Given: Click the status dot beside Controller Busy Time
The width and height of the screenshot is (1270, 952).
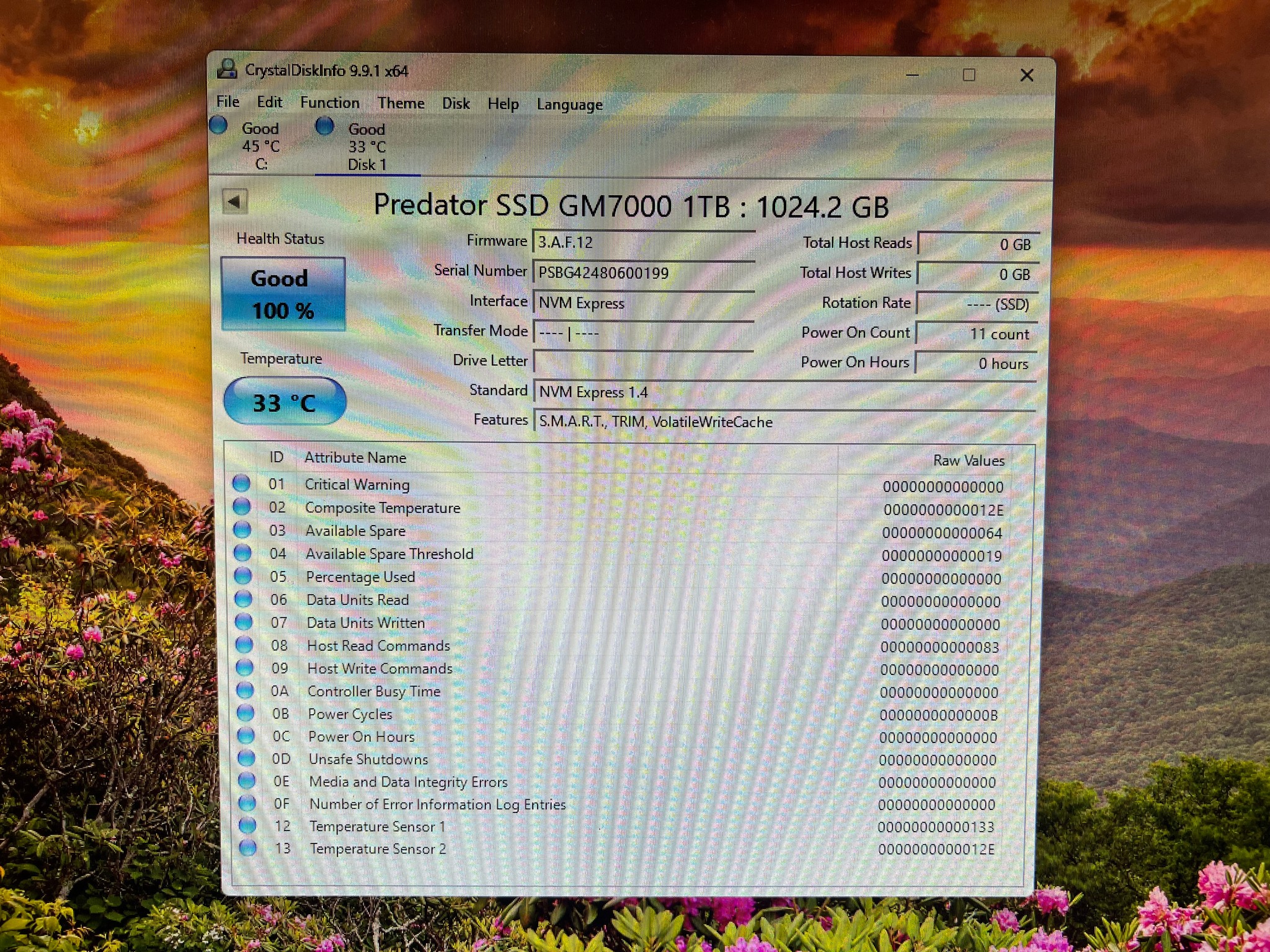Looking at the screenshot, I should (x=246, y=690).
